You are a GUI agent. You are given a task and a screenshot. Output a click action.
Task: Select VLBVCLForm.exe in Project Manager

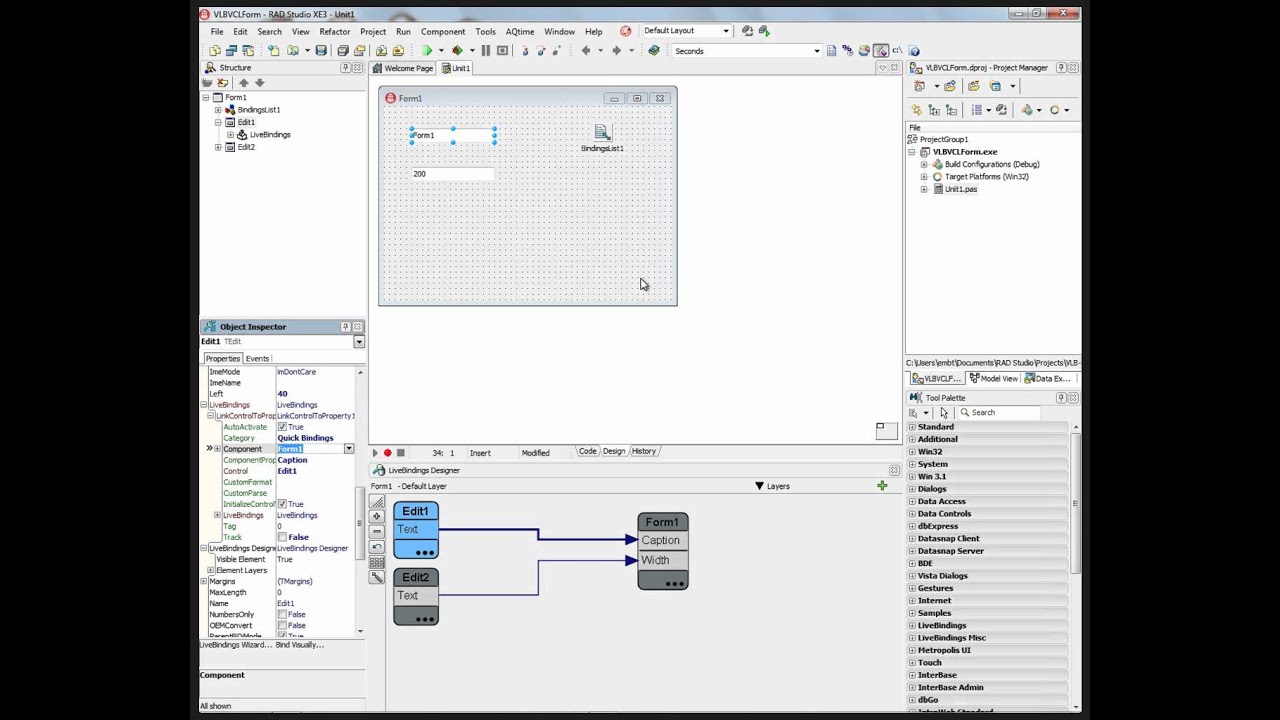(x=965, y=152)
